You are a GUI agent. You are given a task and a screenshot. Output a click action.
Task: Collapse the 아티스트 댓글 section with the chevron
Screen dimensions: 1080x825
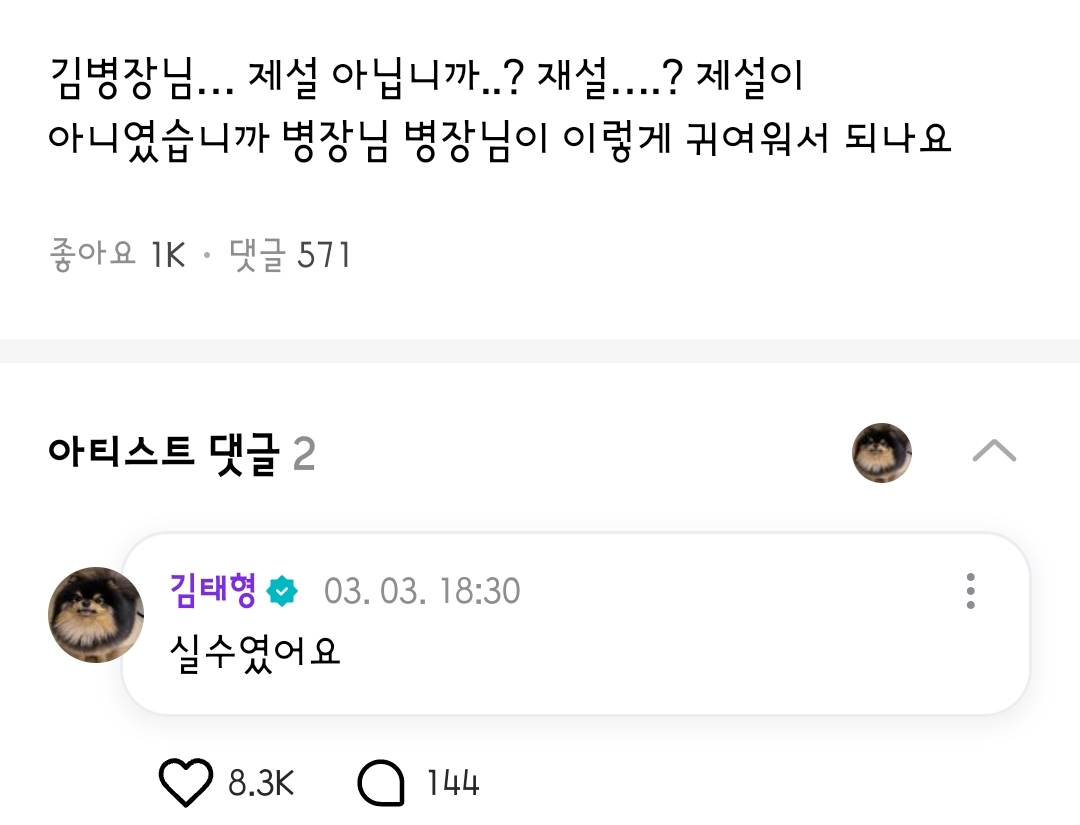(994, 452)
